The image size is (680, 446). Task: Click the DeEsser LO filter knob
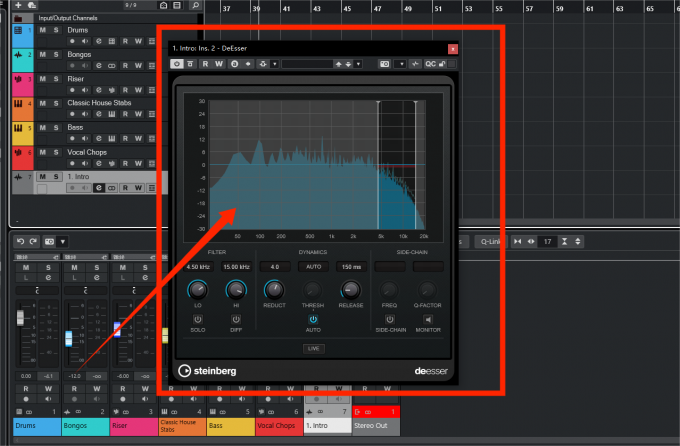tap(197, 290)
